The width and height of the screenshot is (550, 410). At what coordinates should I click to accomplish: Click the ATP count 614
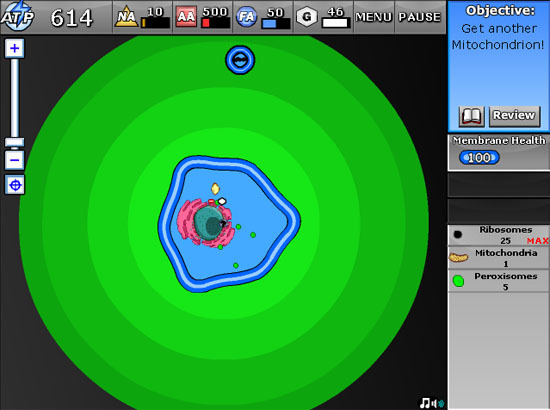coord(72,18)
